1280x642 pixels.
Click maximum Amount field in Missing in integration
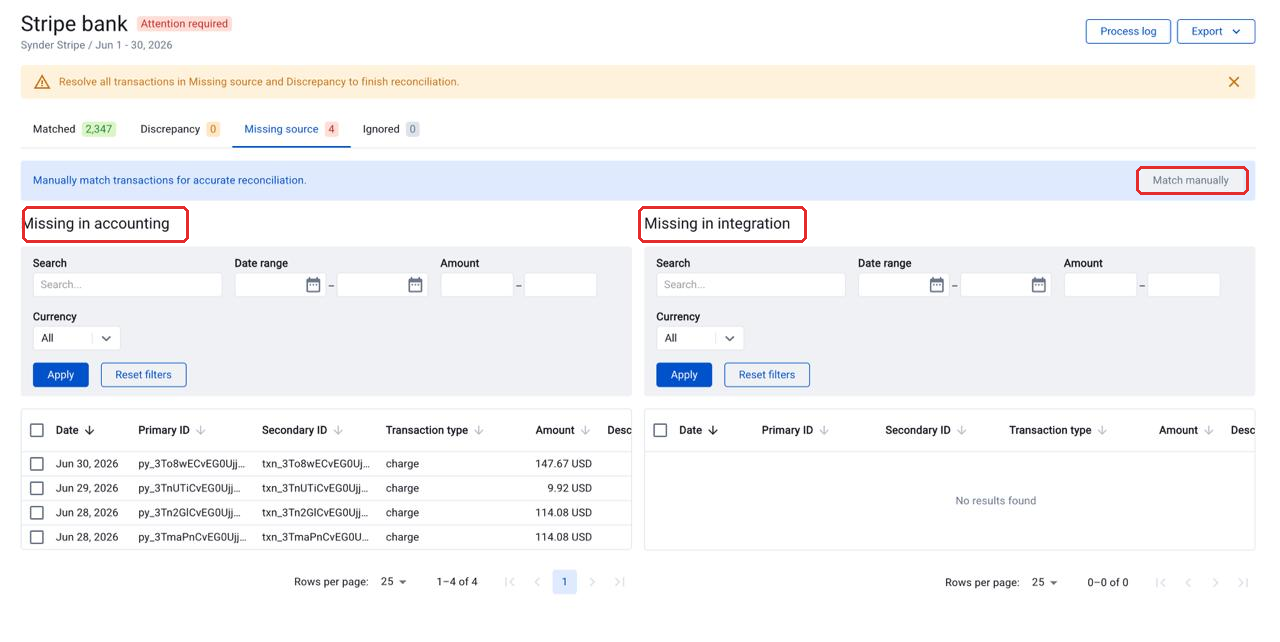coord(1184,285)
